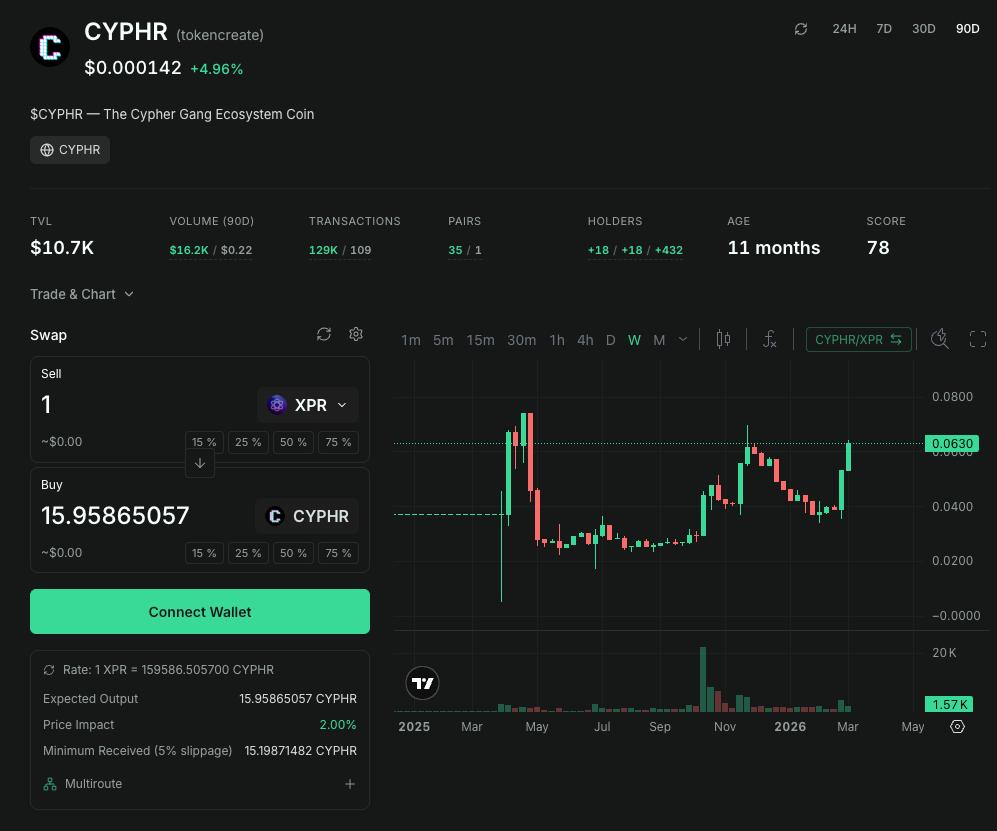Click the $10.7K TVL value
997x831 pixels.
(x=62, y=247)
